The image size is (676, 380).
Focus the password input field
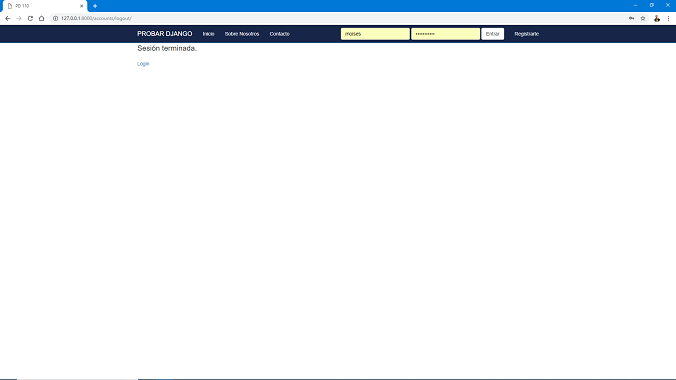(x=445, y=34)
